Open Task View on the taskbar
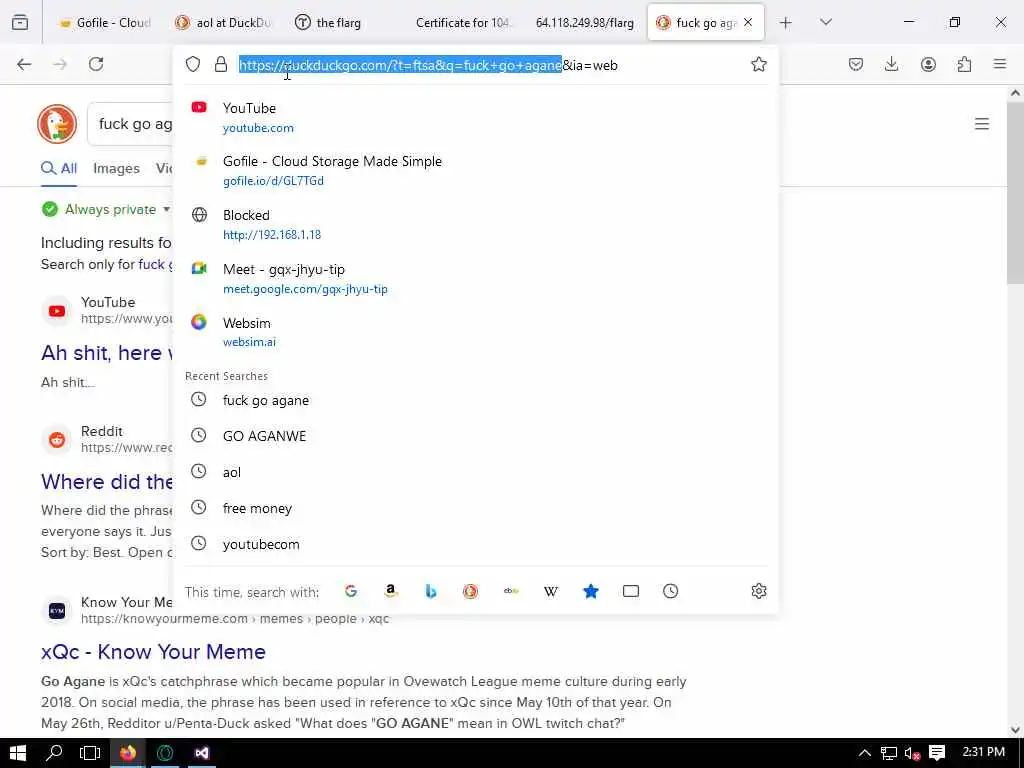The width and height of the screenshot is (1024, 768). pos(89,753)
